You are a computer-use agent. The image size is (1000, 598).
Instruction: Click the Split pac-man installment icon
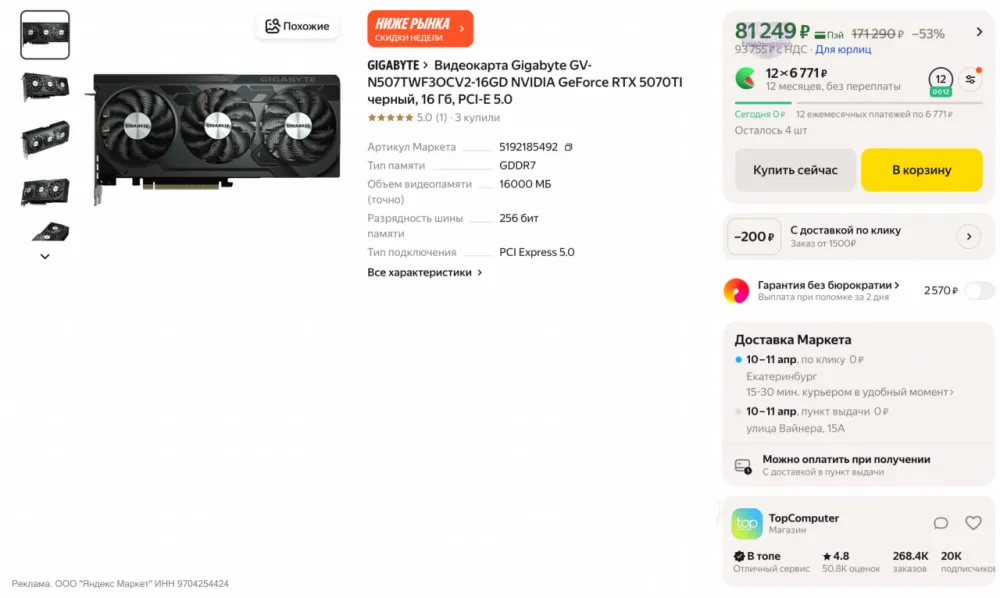click(x=746, y=79)
